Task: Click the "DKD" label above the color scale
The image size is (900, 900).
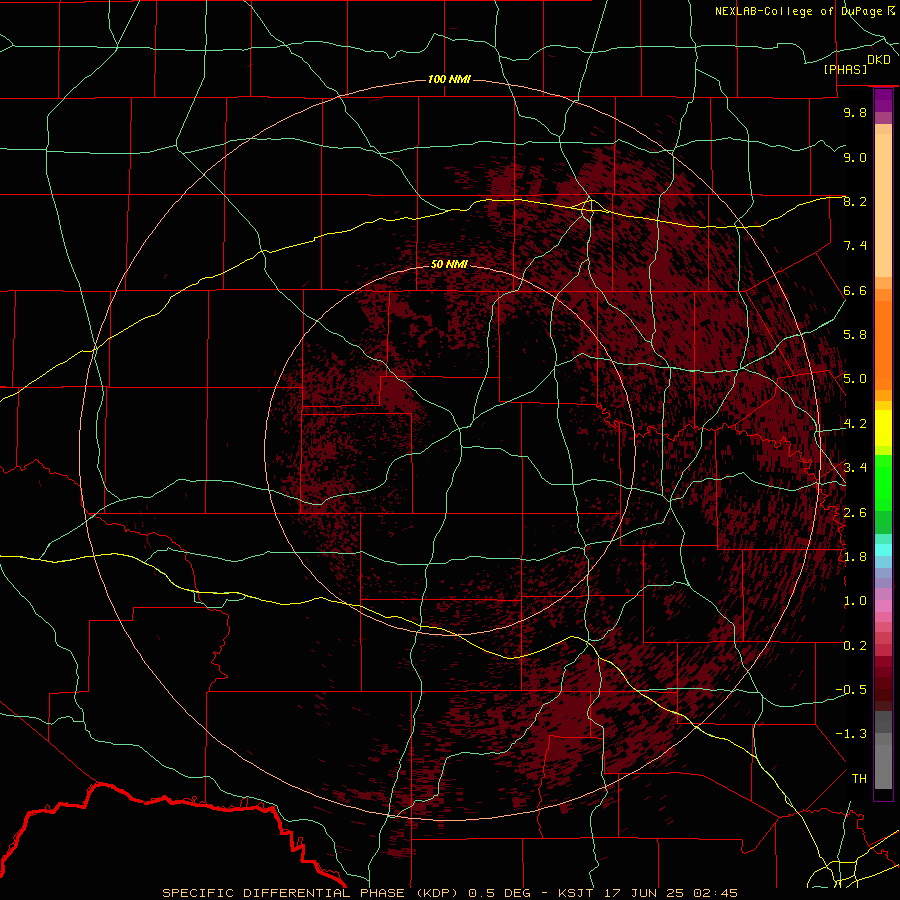Action: (879, 60)
